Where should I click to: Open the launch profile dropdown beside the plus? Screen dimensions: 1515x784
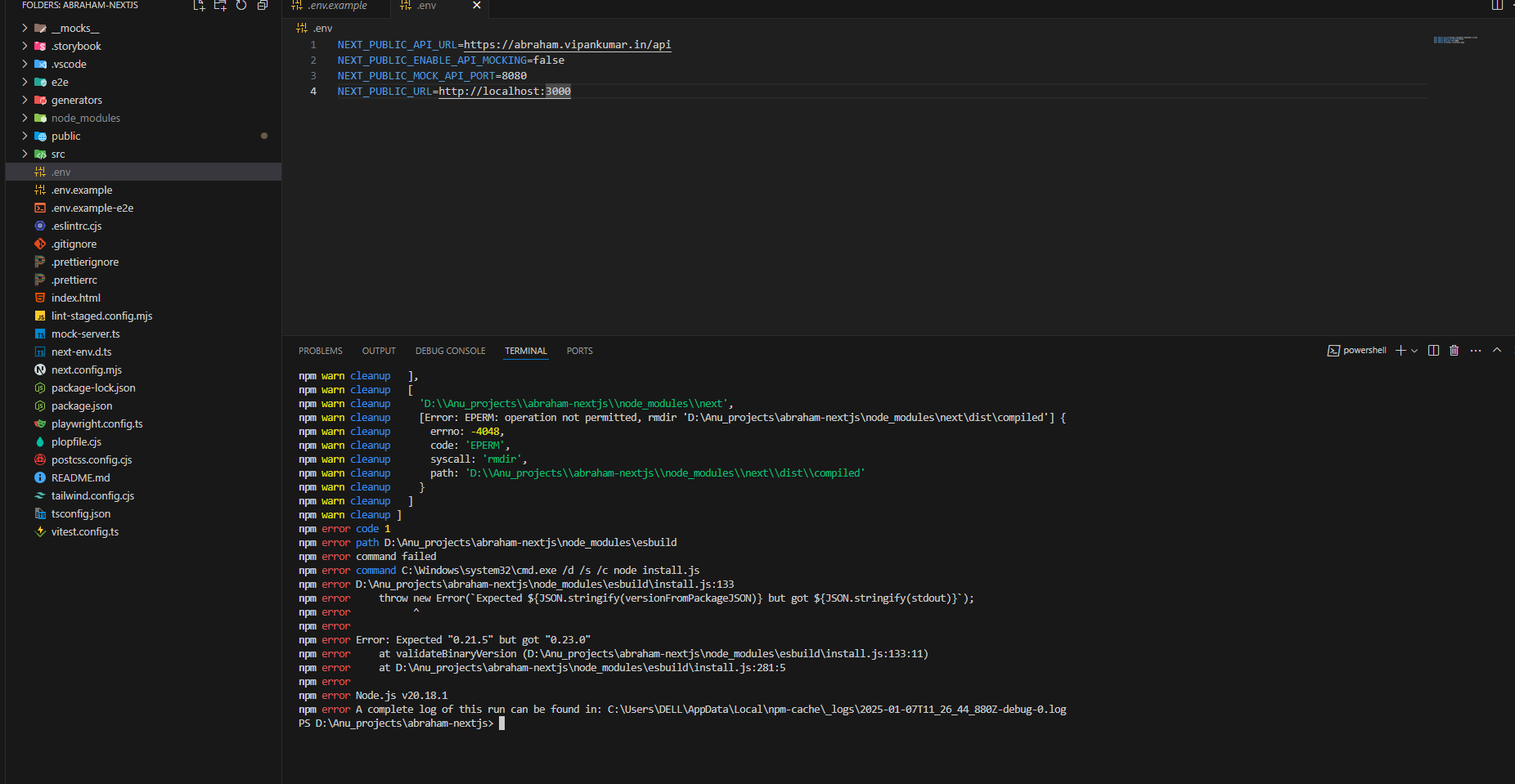point(1414,351)
